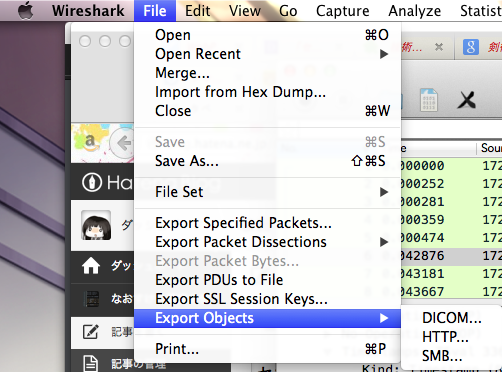The image size is (502, 372).
Task: Click the browser back arrow button
Action: pos(122,143)
